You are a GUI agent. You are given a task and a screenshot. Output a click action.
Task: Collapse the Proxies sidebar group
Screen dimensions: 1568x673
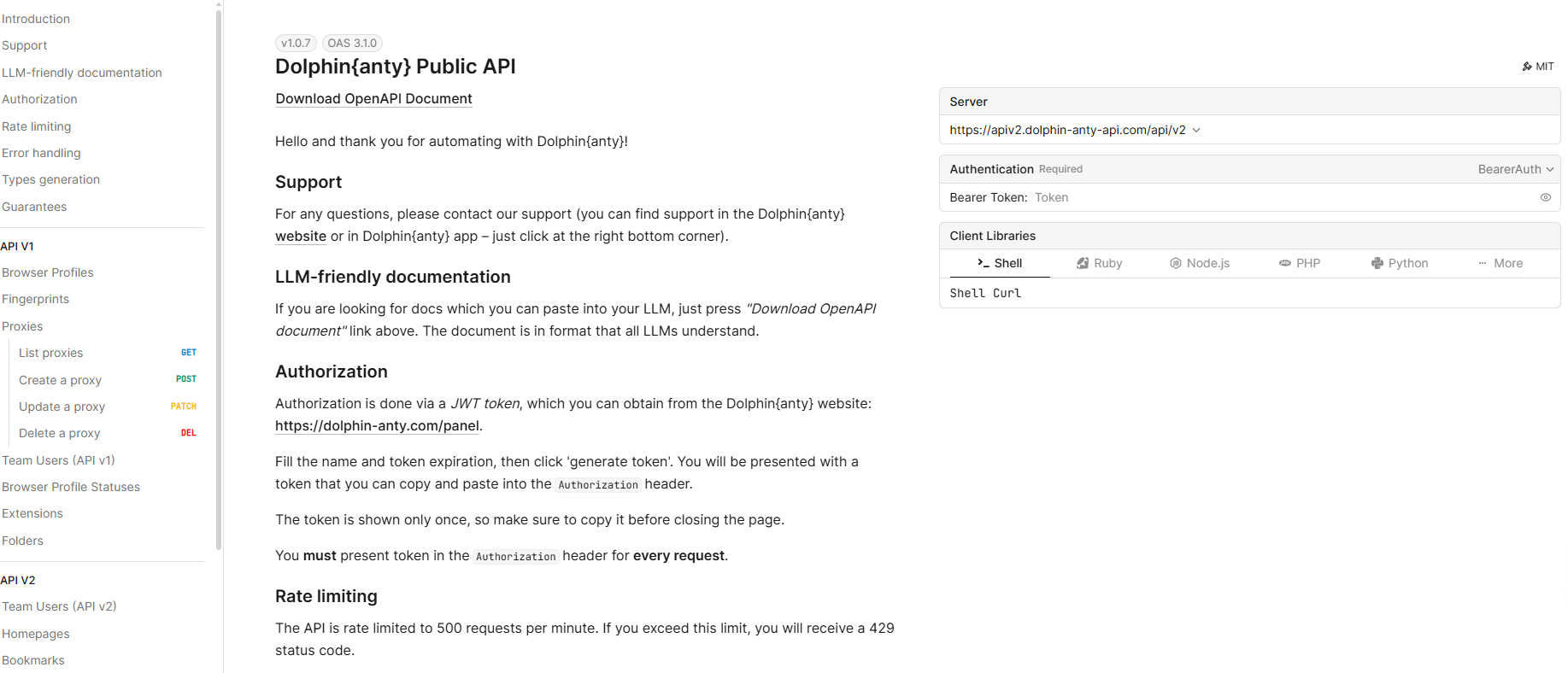click(x=22, y=326)
